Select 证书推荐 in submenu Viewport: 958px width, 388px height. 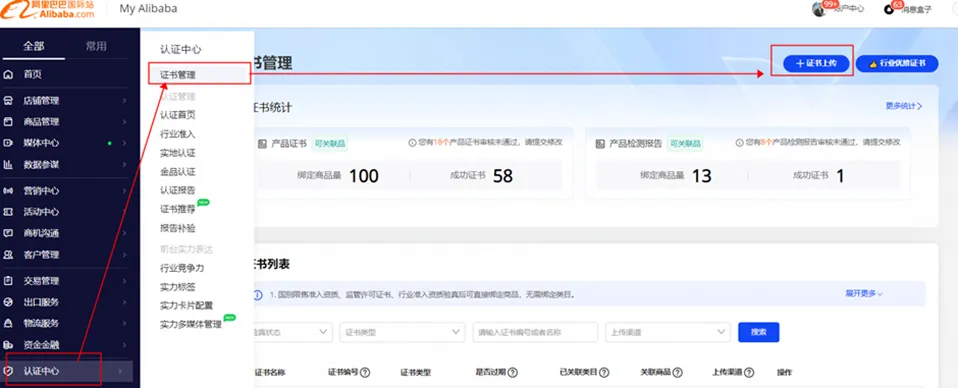[x=178, y=209]
